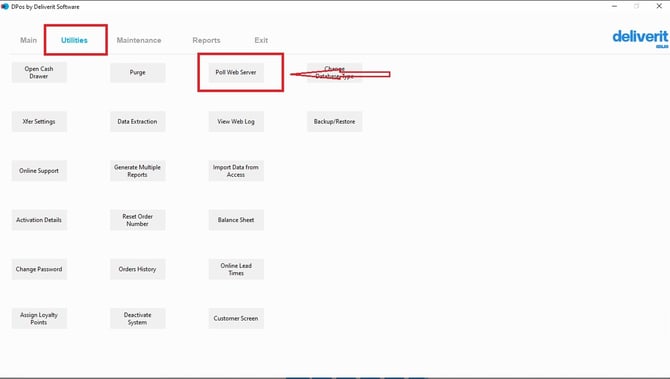Open the Purge utility
This screenshot has width=670, height=379.
tap(138, 72)
